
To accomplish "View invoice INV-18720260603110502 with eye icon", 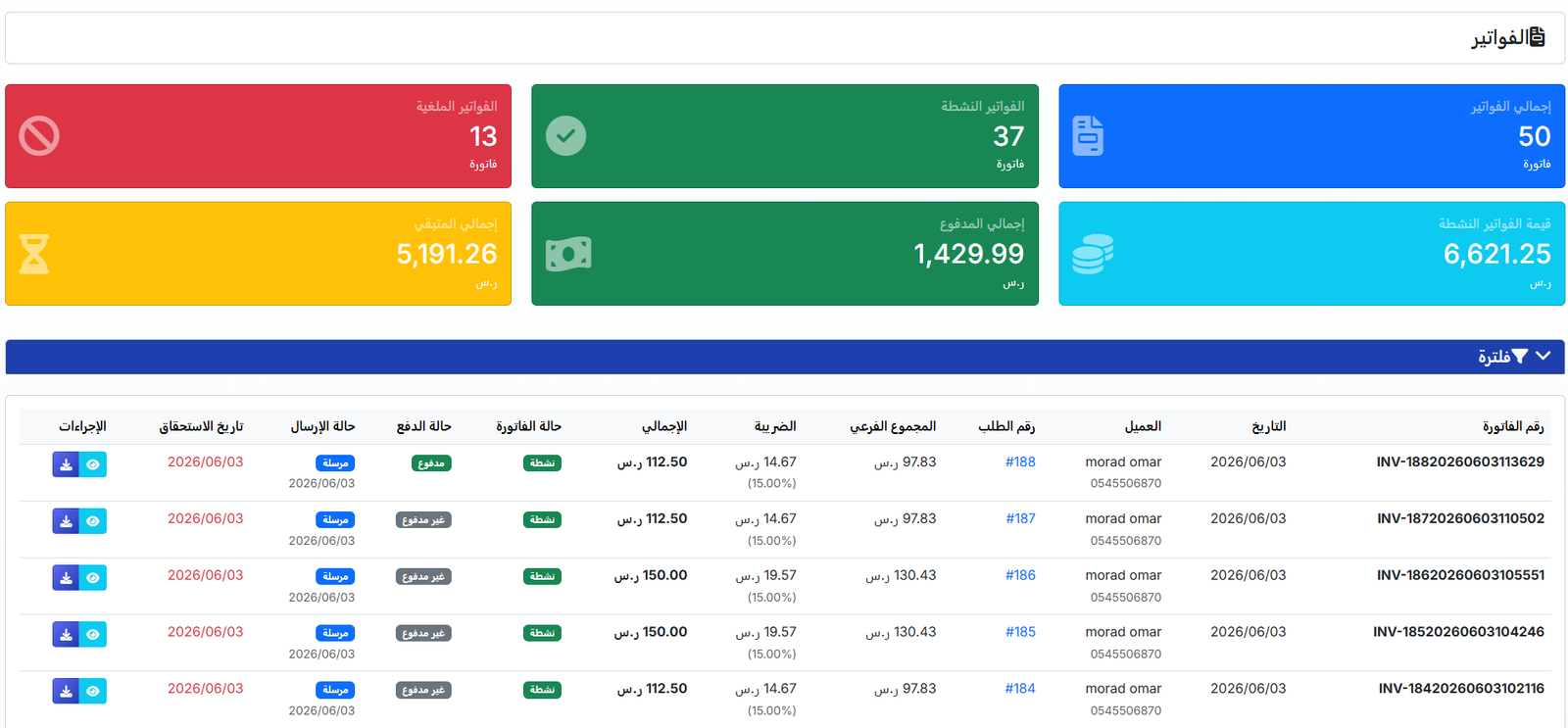I will tap(93, 521).
